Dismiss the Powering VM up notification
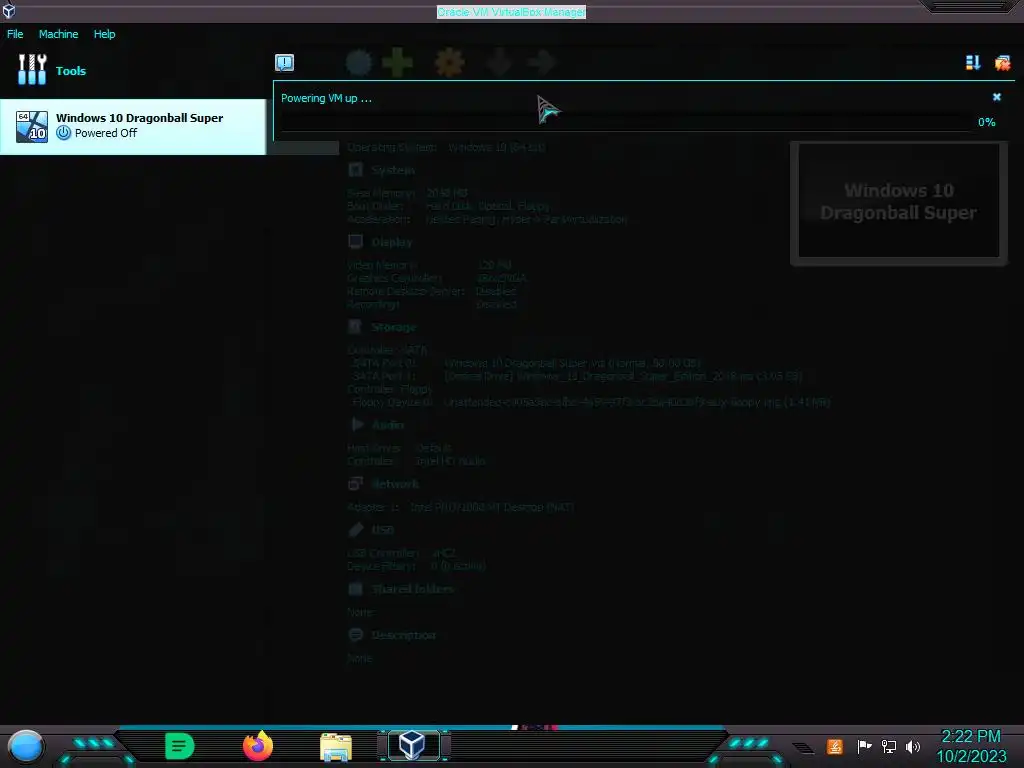The image size is (1024, 768). tap(997, 97)
